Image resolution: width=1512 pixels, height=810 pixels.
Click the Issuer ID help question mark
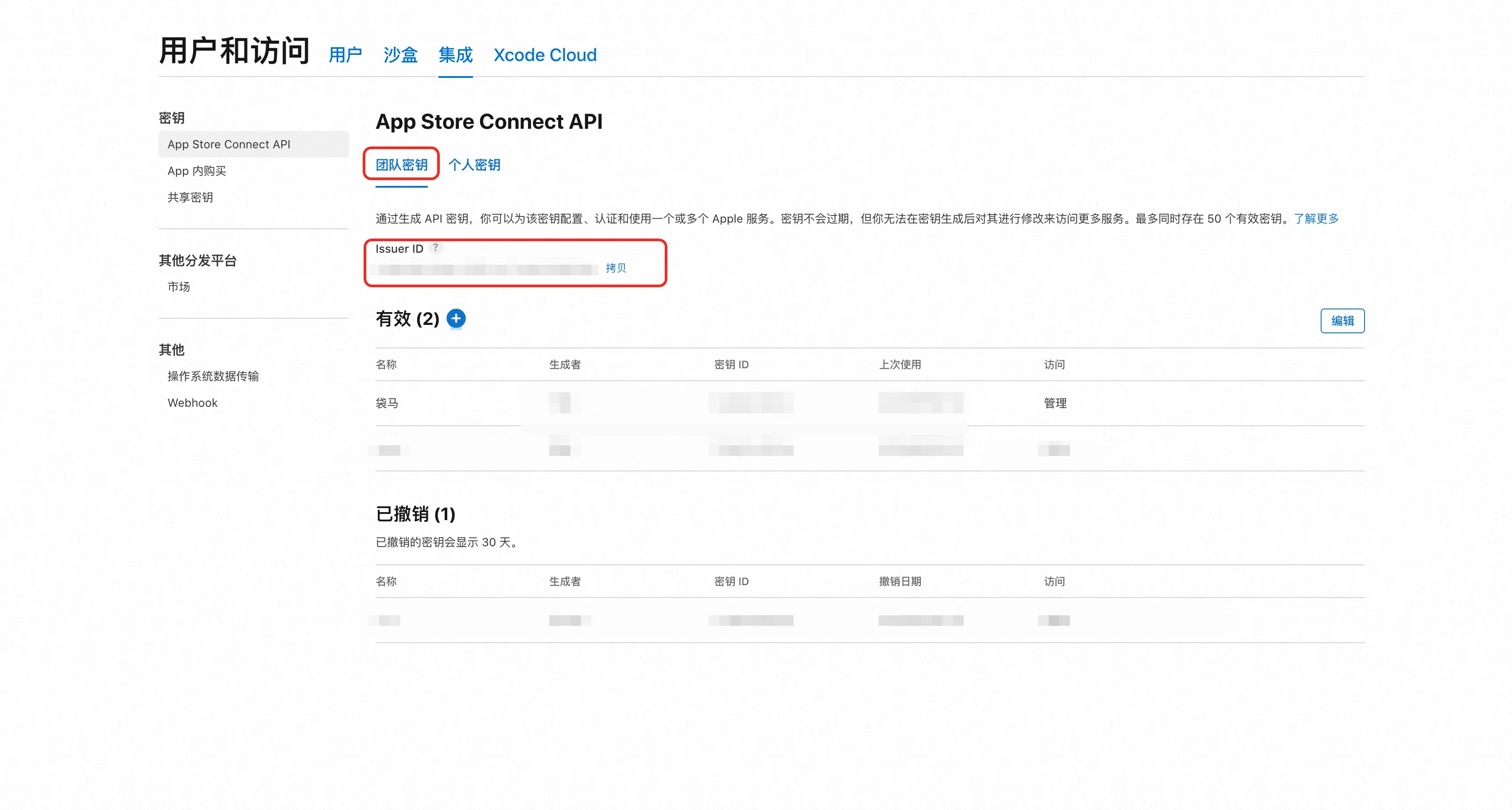tap(435, 247)
